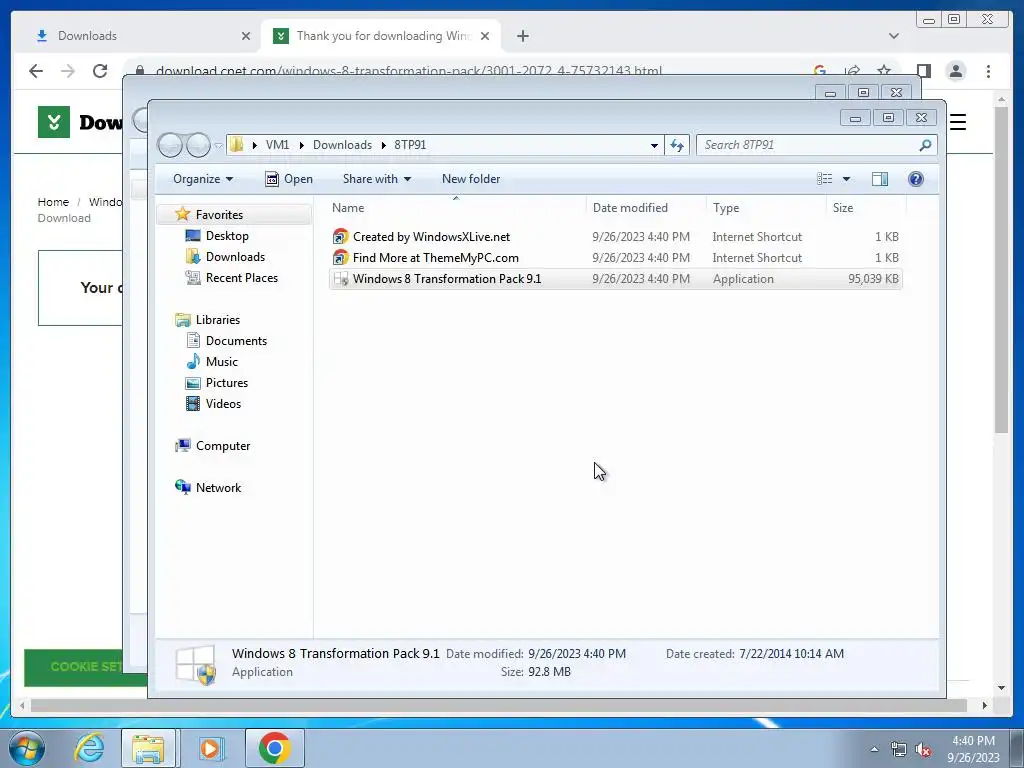Select Windows 8 Transformation Pack 9.1 application
The height and width of the screenshot is (768, 1024).
pos(616,279)
